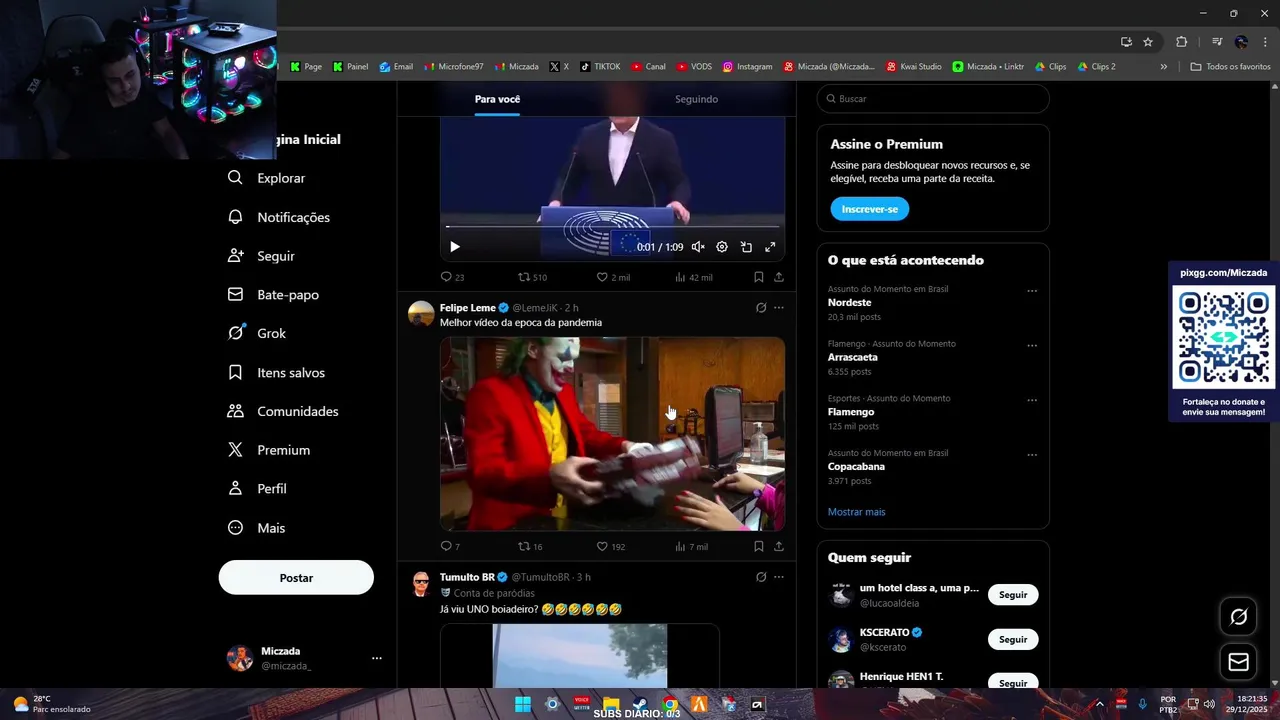
Task: Seek on the video progress bar
Action: [612, 227]
